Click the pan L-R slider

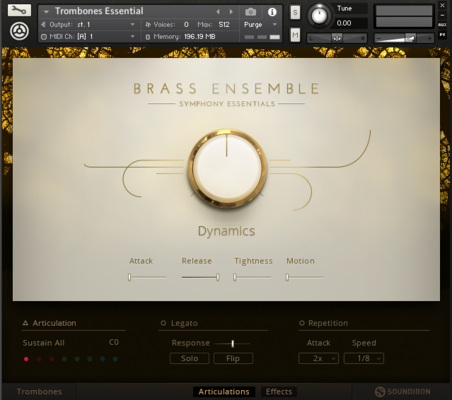(337, 39)
